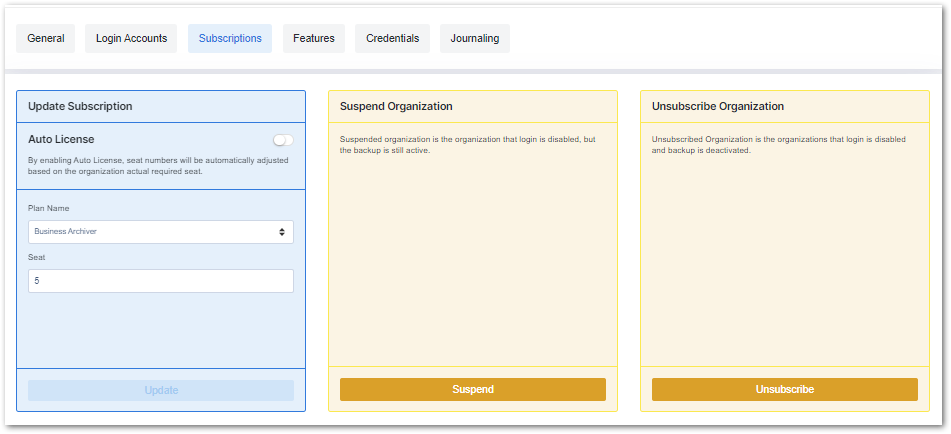
Task: Click the Update Subscription panel header
Action: click(80, 106)
